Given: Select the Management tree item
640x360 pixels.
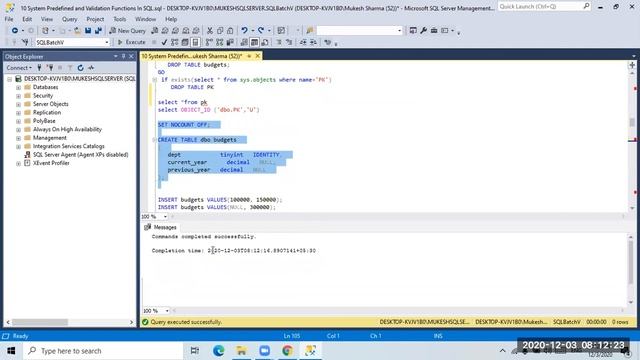Looking at the screenshot, I should click(x=49, y=138).
